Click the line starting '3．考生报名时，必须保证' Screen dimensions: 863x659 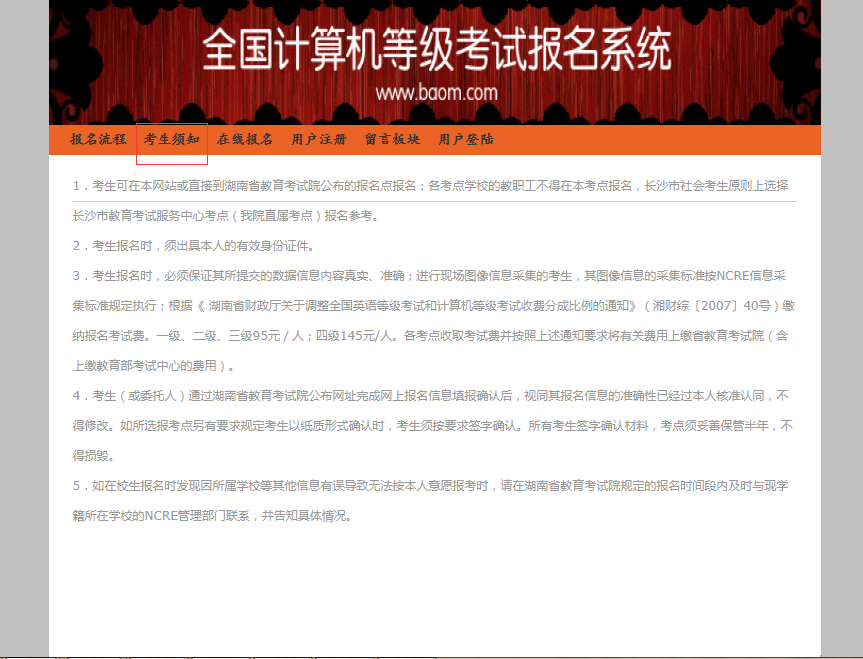(x=429, y=276)
